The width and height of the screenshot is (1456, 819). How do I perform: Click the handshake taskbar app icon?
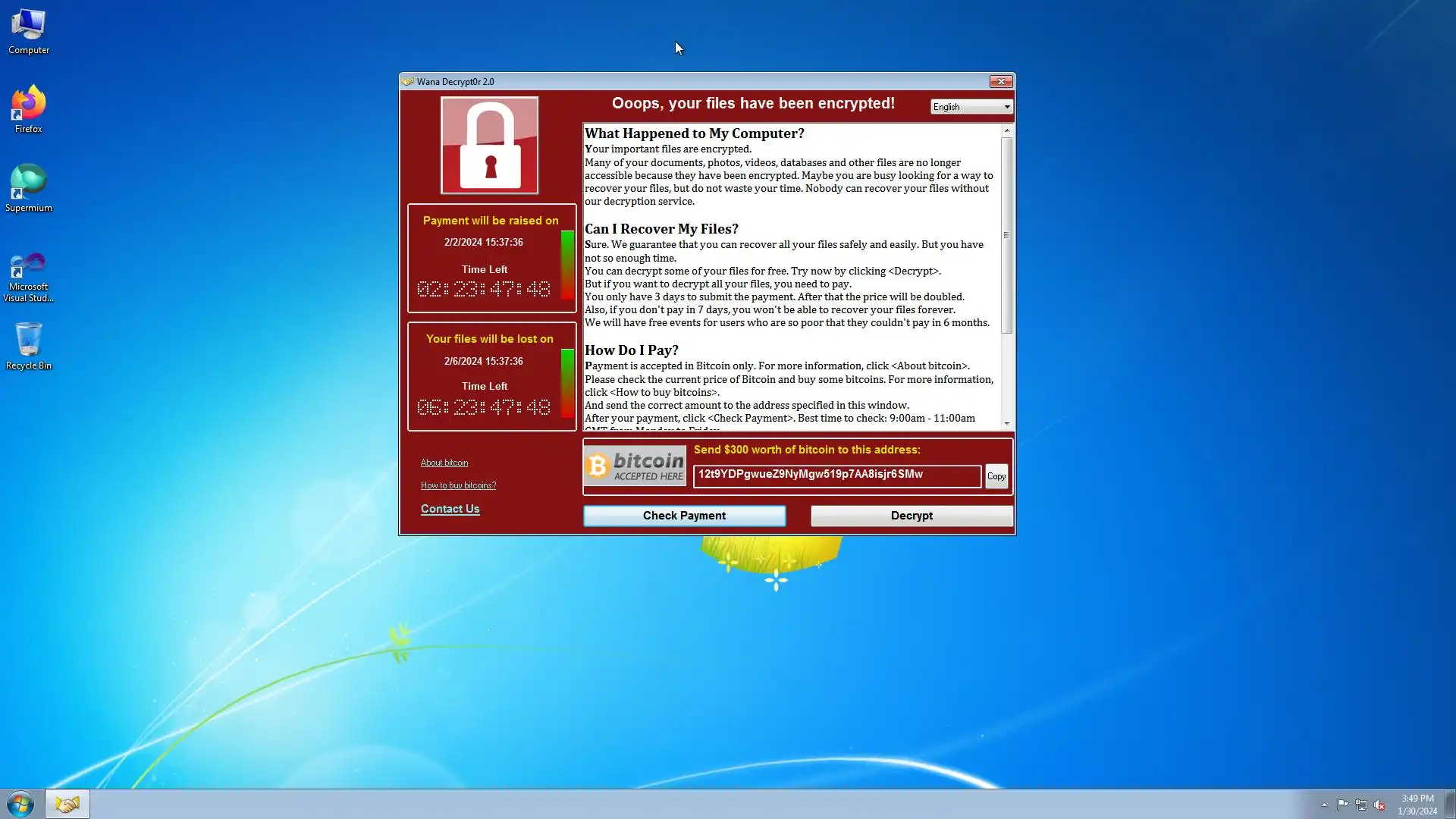(67, 804)
